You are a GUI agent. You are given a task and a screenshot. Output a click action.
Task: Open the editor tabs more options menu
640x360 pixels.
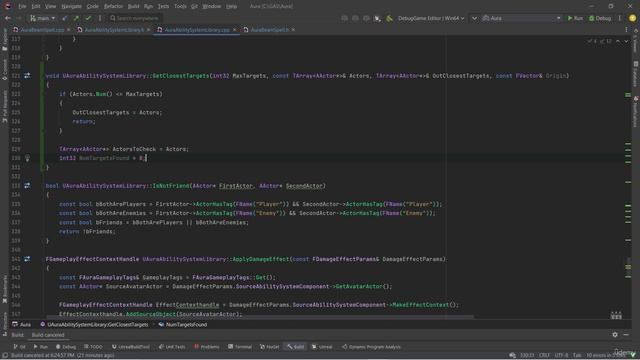tap(626, 30)
